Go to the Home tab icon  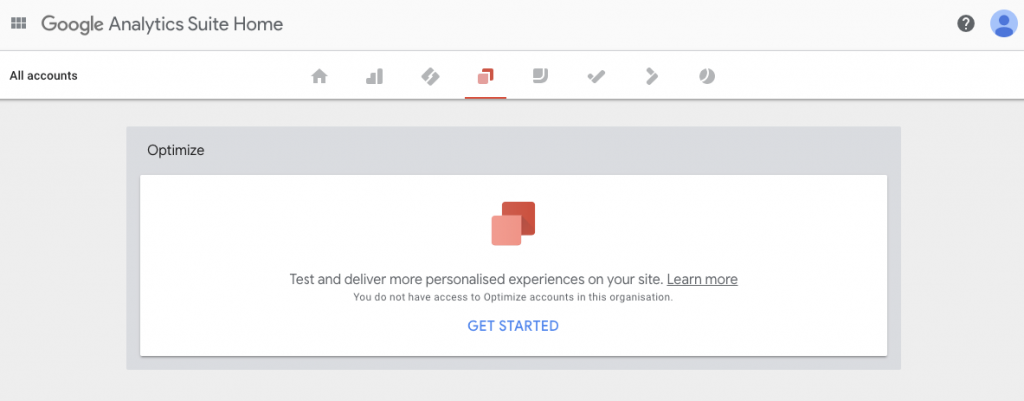319,76
